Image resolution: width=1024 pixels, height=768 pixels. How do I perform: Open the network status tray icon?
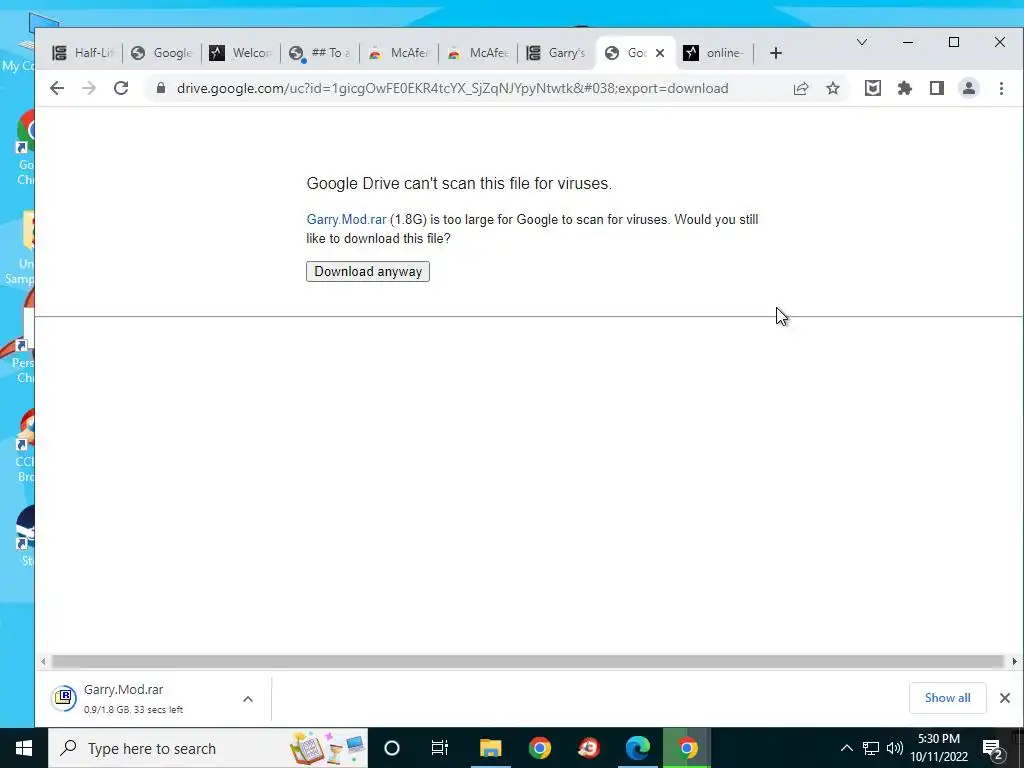point(871,748)
